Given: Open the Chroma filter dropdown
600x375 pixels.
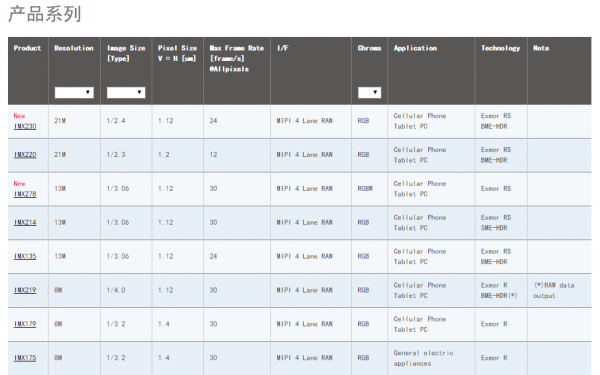Looking at the screenshot, I should coord(369,92).
